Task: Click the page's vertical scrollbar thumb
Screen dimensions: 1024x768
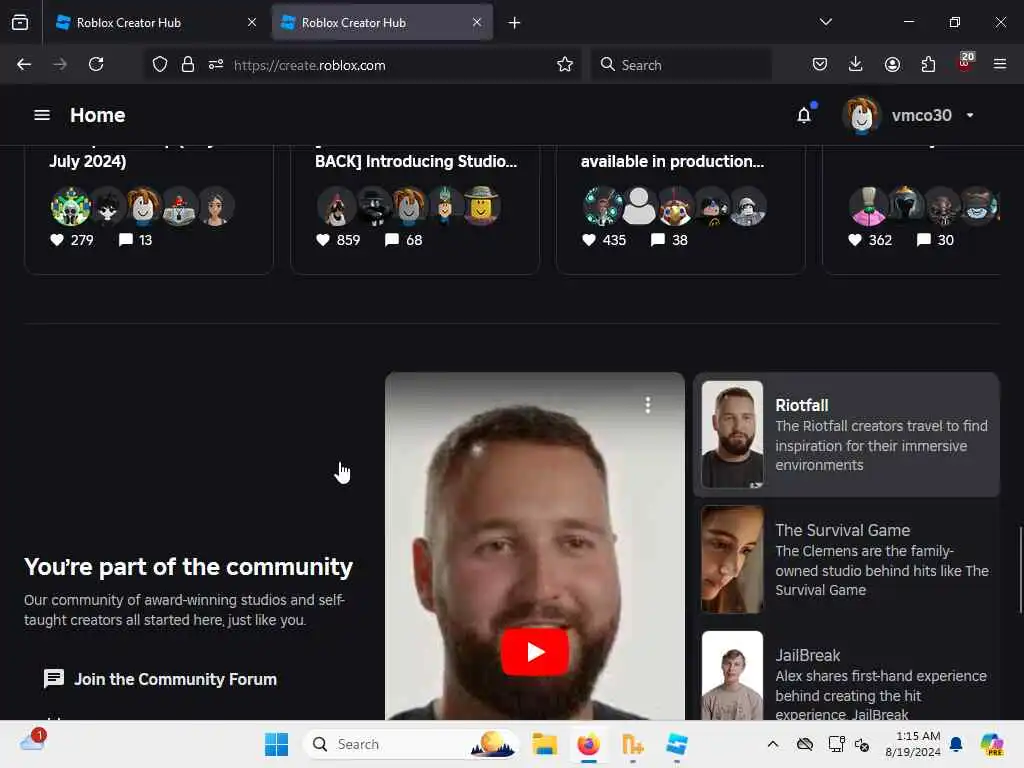Action: click(x=1020, y=569)
